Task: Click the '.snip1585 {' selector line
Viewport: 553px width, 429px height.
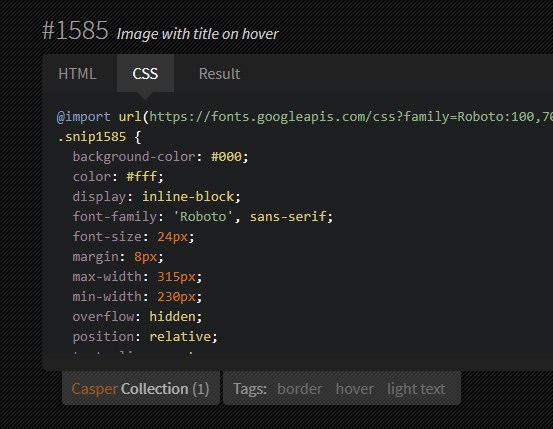Action: click(99, 137)
